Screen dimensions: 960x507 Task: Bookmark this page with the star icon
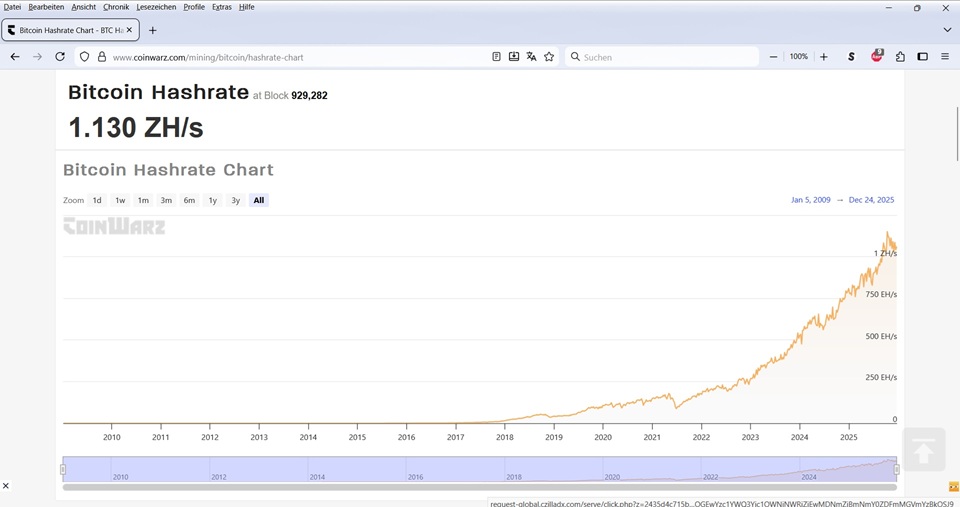(549, 57)
